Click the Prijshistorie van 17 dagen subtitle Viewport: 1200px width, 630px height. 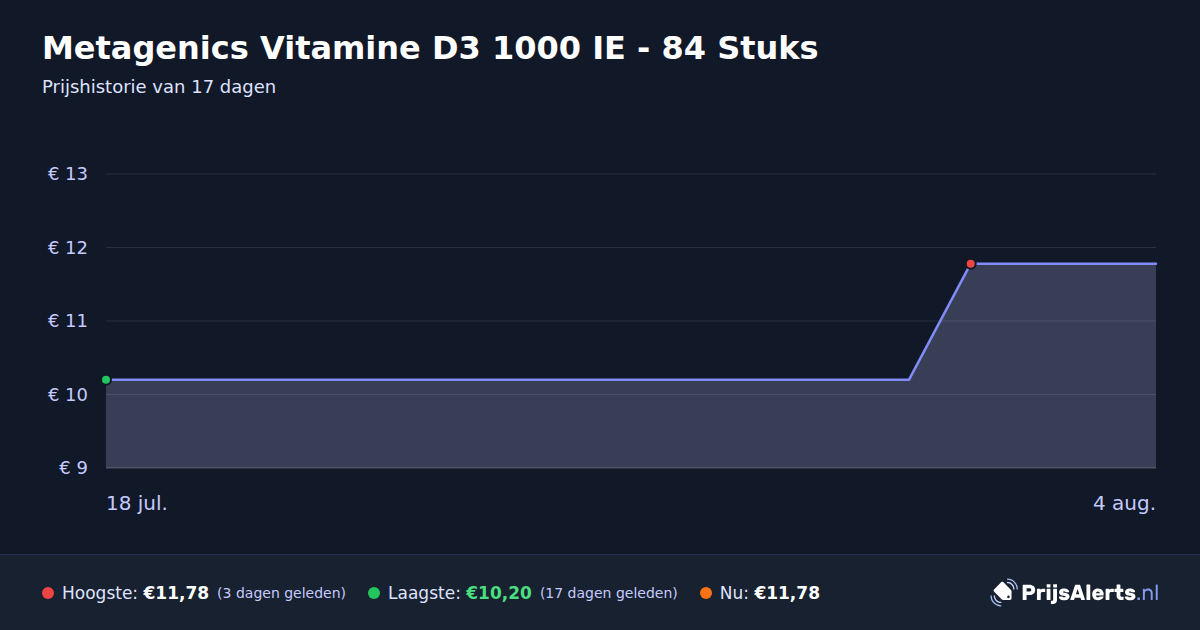coord(159,87)
